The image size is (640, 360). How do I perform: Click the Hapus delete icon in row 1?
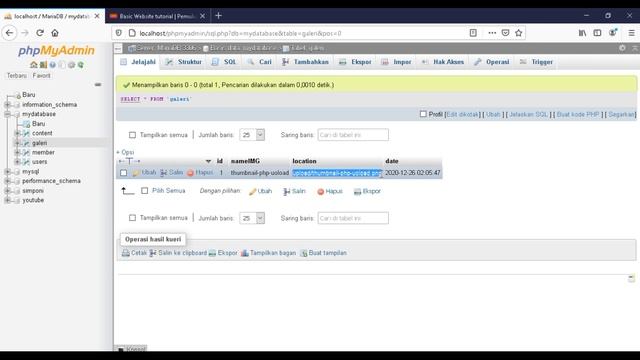(190, 173)
